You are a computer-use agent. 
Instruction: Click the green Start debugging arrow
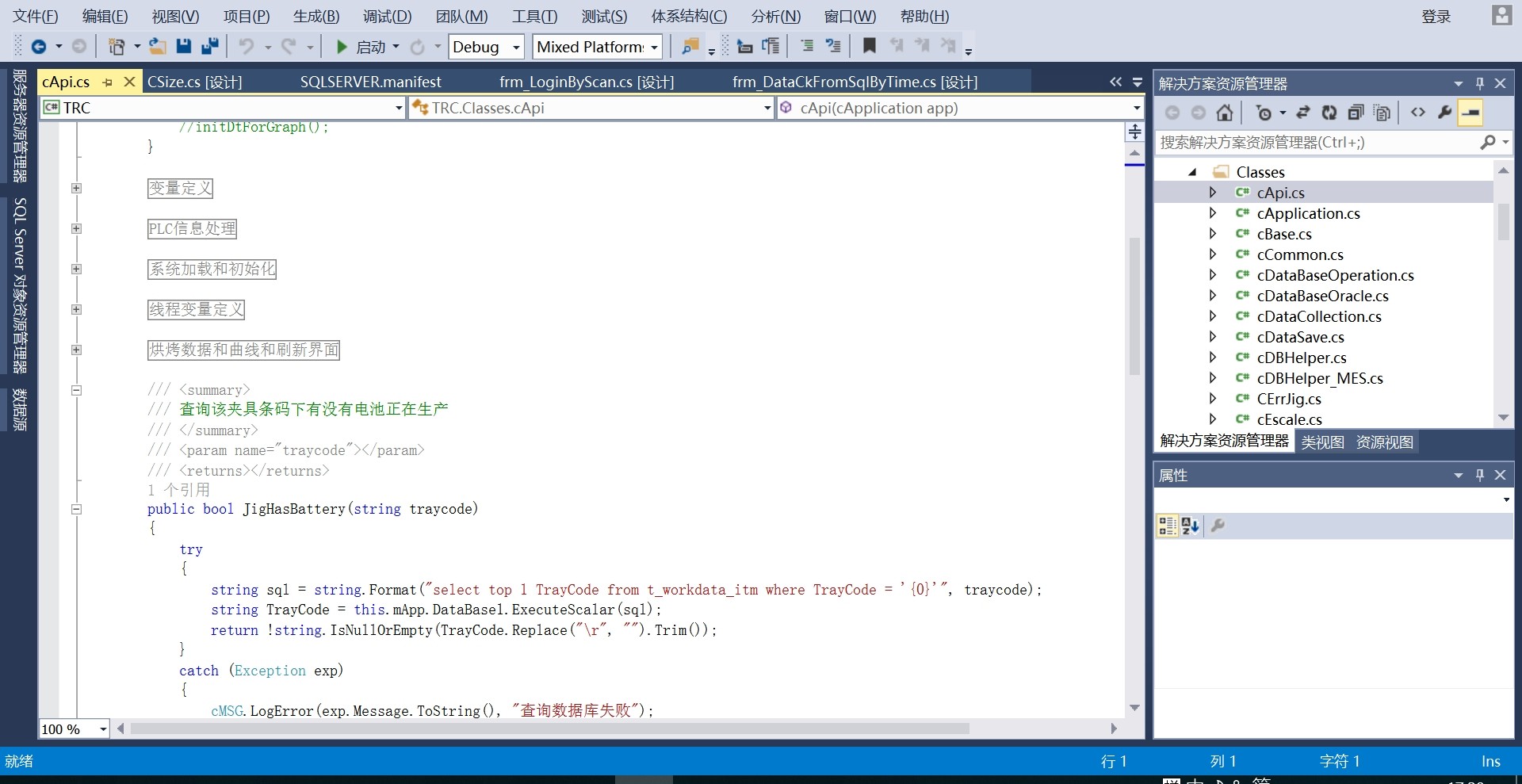click(342, 47)
